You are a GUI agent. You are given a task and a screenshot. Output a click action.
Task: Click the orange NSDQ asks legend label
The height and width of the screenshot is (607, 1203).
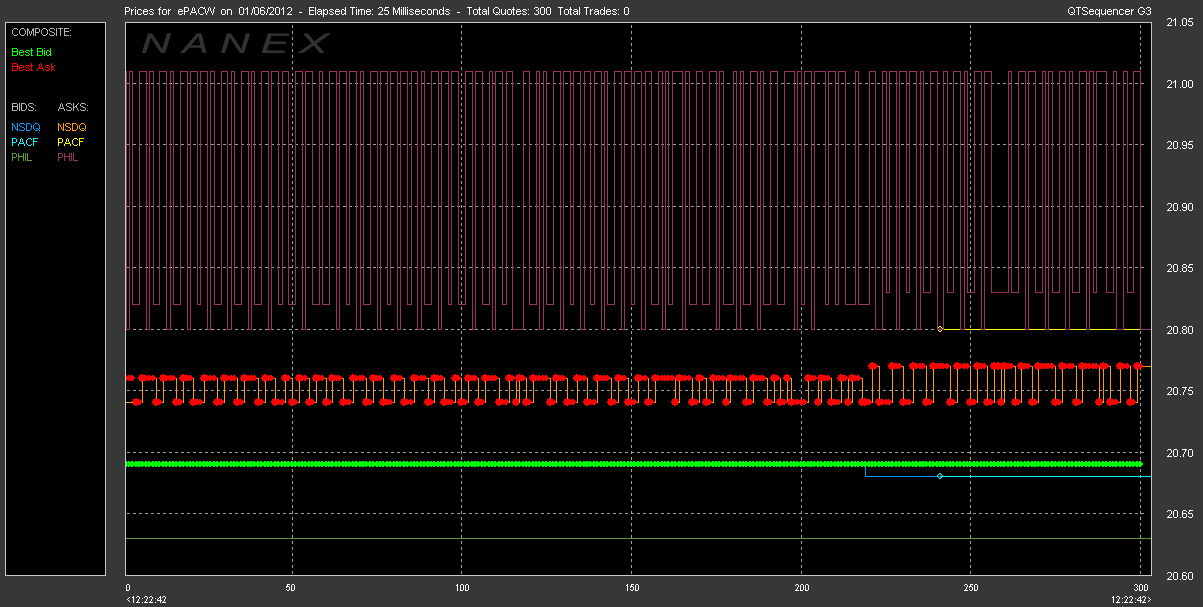(x=72, y=127)
